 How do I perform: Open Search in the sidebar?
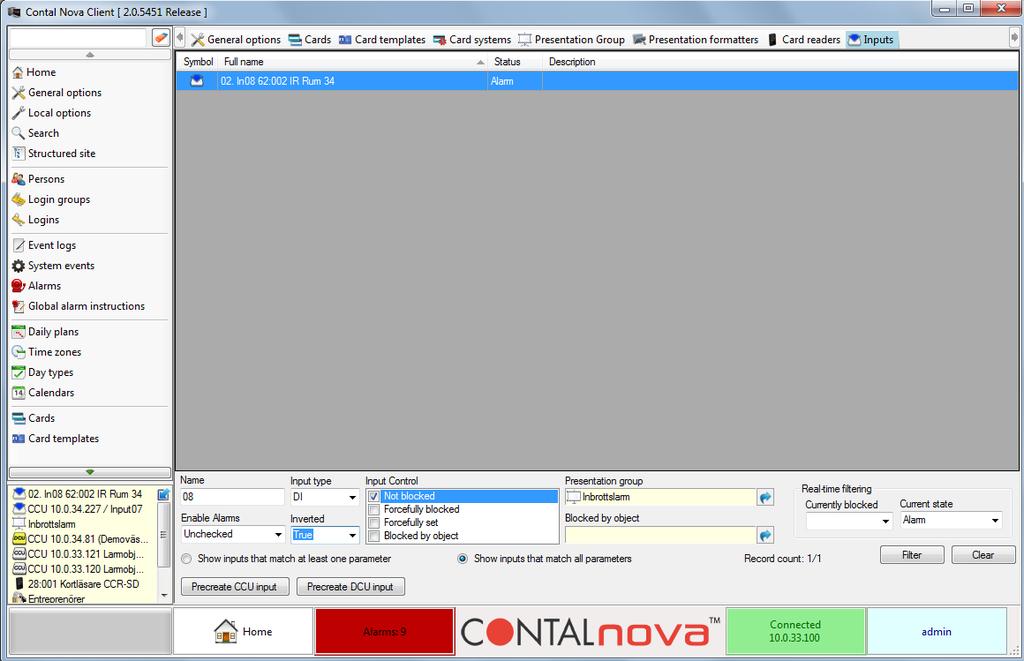(36, 133)
